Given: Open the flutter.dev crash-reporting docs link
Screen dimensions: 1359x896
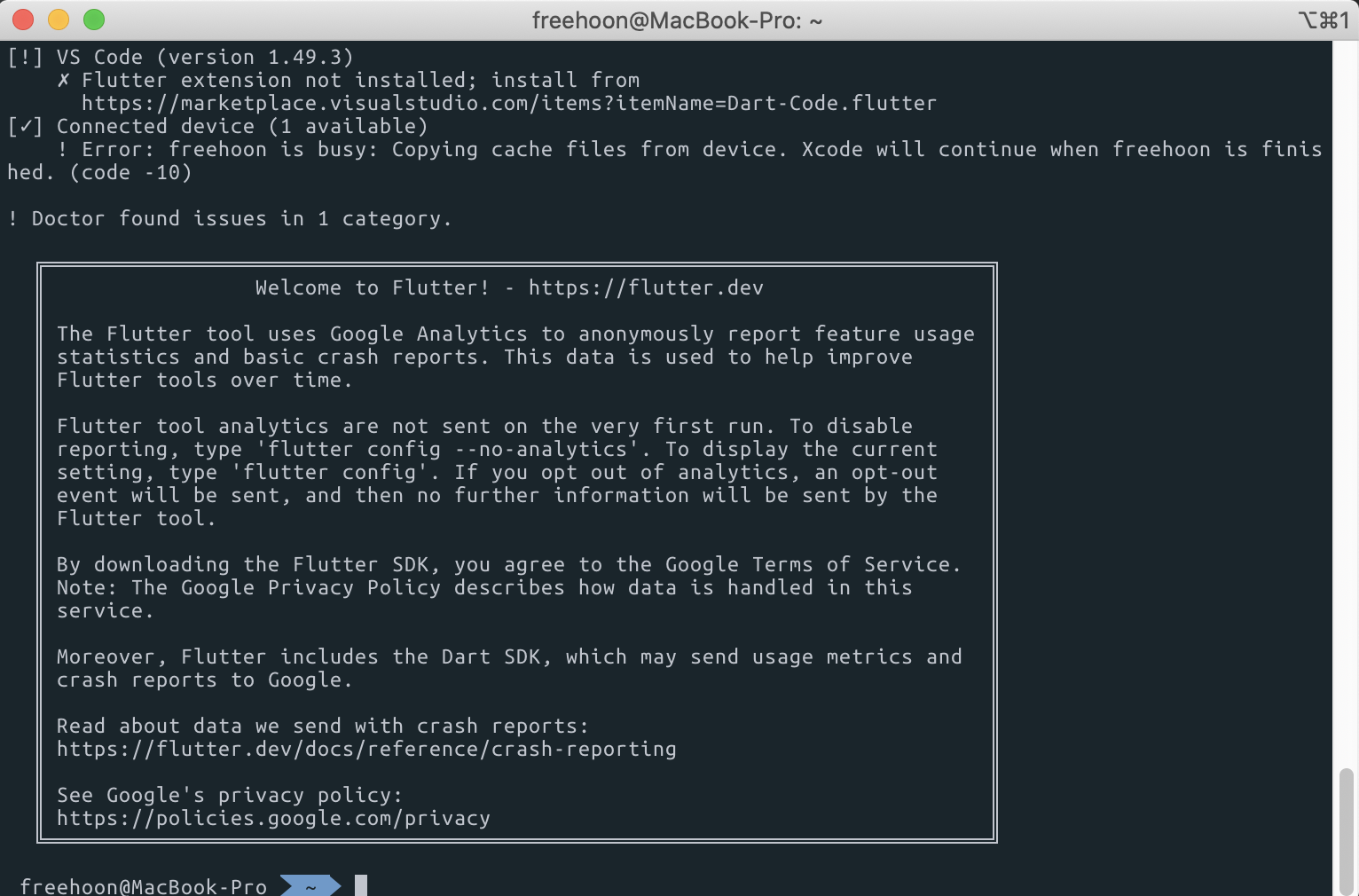Looking at the screenshot, I should click(366, 750).
